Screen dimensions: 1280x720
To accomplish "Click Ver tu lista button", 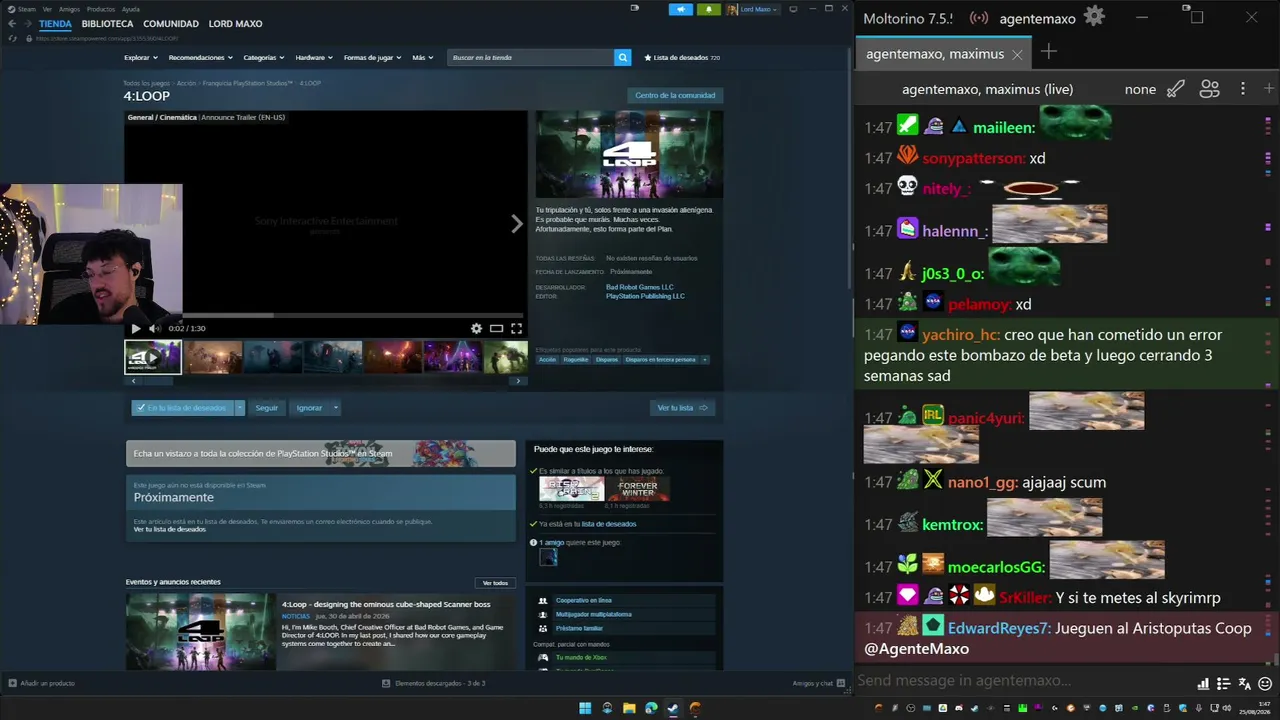I will pyautogui.click(x=682, y=408).
